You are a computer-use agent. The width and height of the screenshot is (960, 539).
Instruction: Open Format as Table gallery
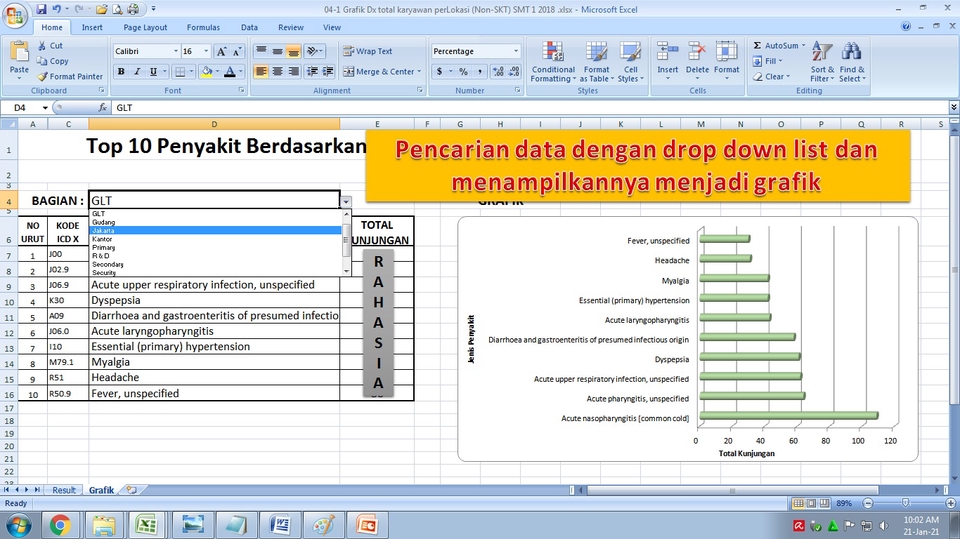click(x=596, y=61)
